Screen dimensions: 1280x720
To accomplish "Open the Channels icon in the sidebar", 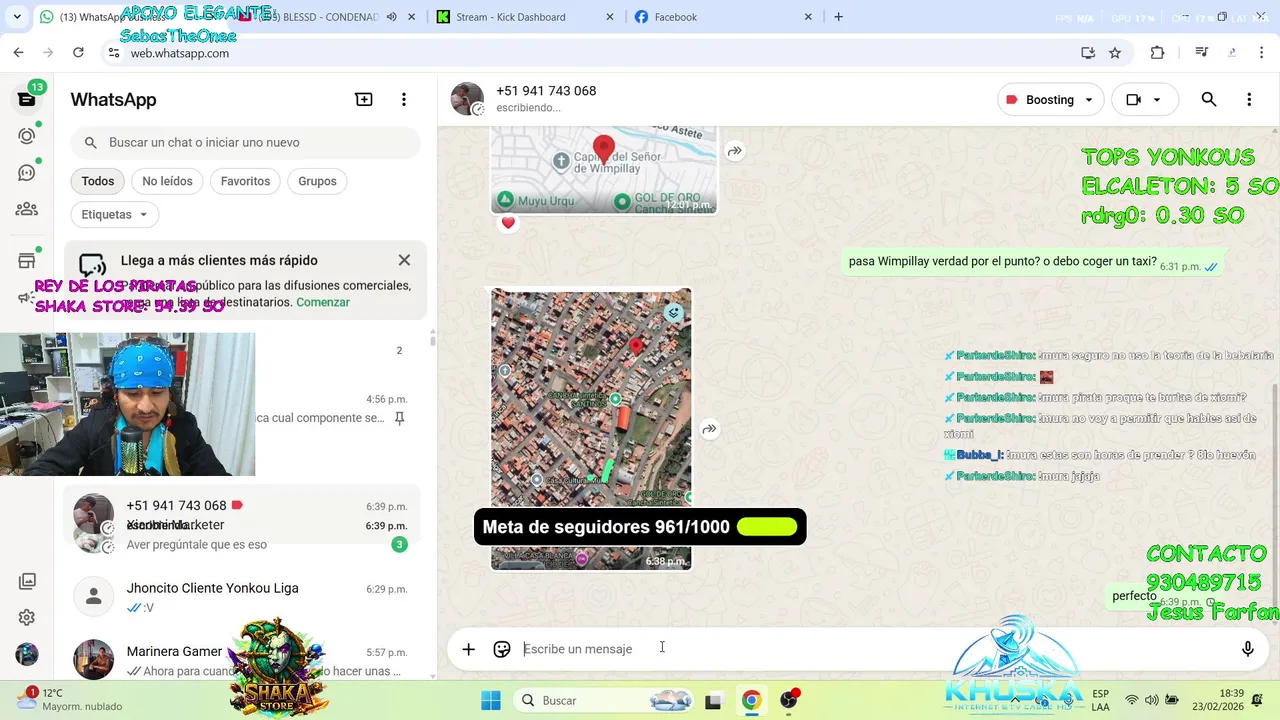I will [x=27, y=173].
